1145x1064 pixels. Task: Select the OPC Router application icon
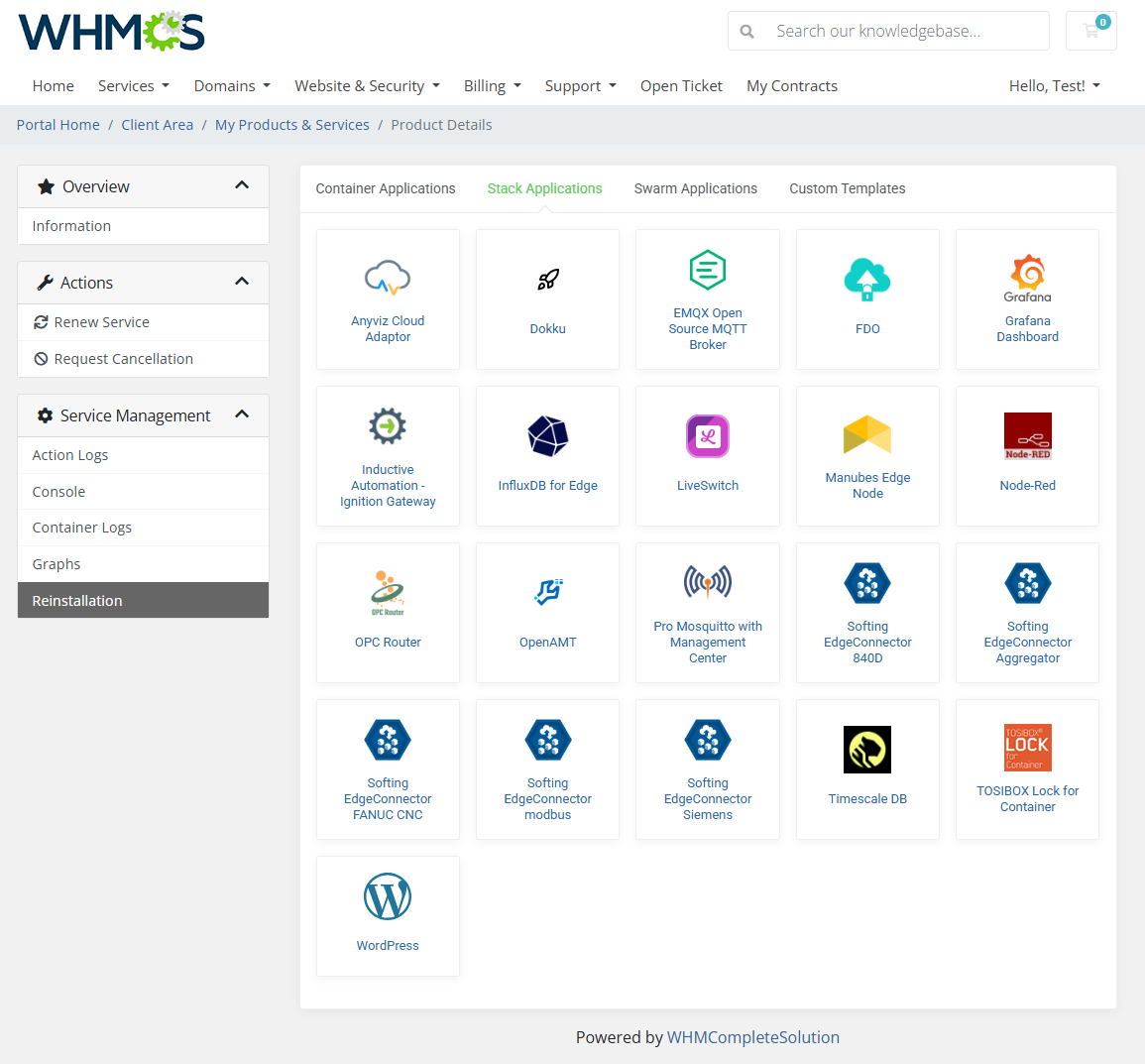(388, 592)
